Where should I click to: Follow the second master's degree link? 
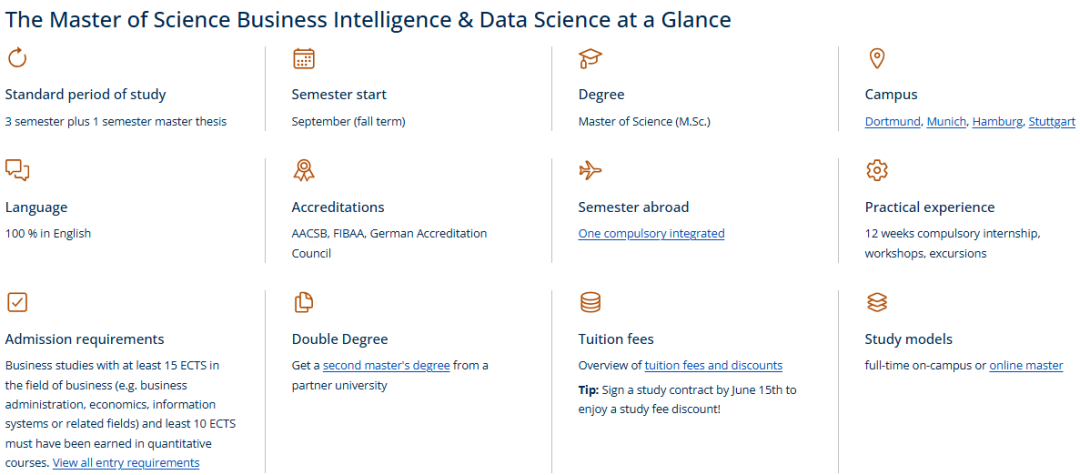tap(386, 366)
